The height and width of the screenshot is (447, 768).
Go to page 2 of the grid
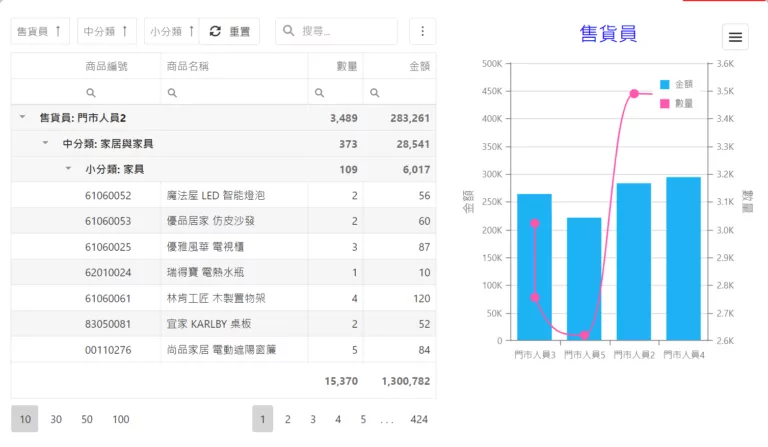(288, 419)
